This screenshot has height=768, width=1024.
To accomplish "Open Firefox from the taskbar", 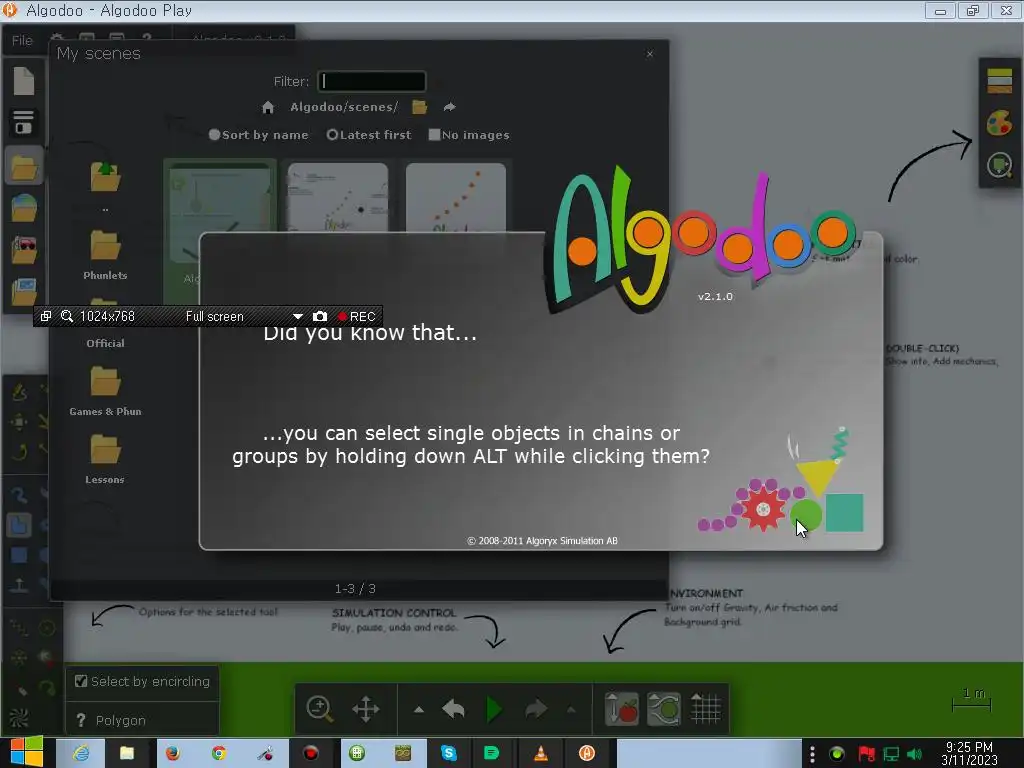I will pos(173,753).
